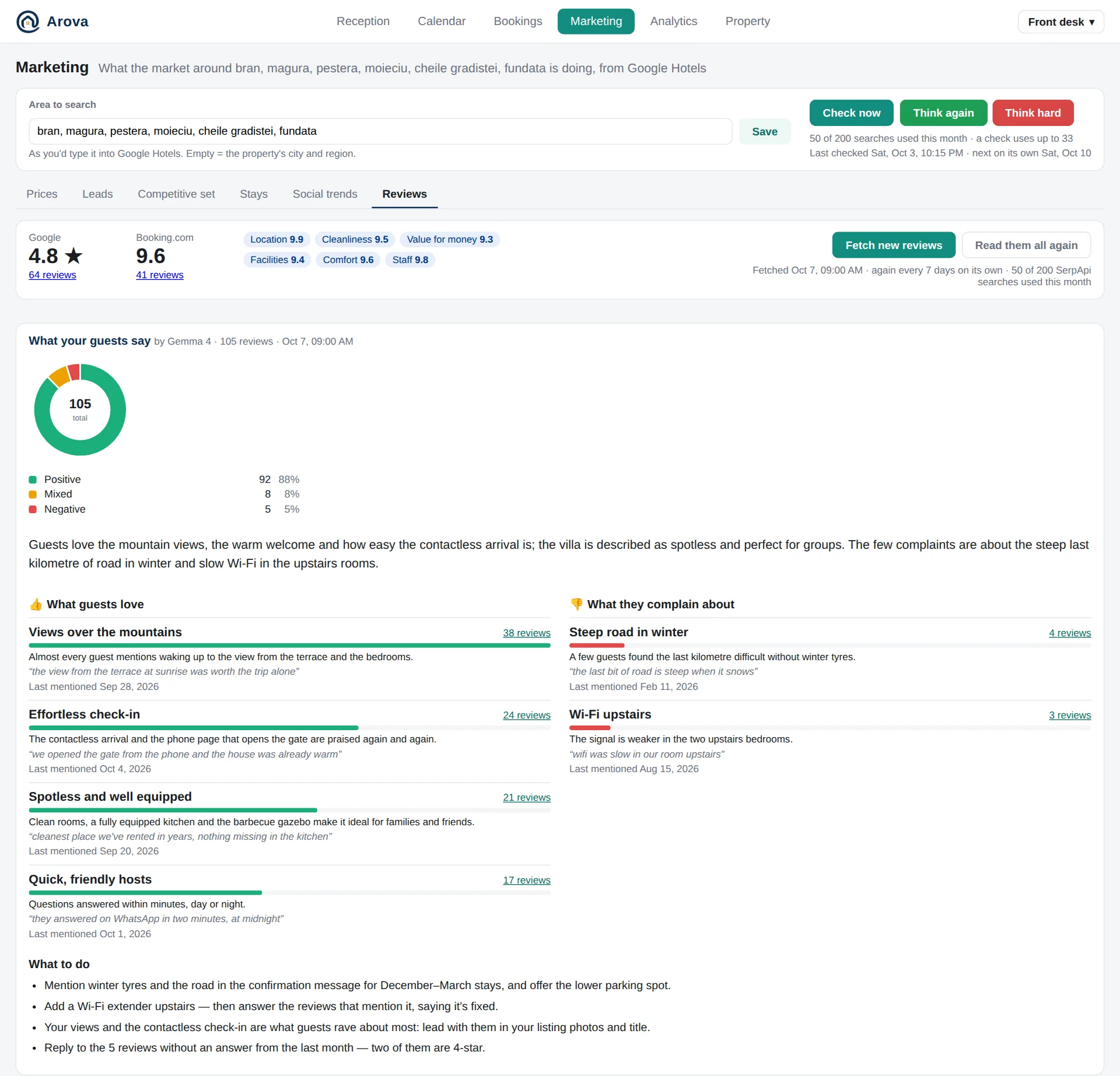Open the 64 Google reviews link
The image size is (1120, 1076).
(x=52, y=275)
